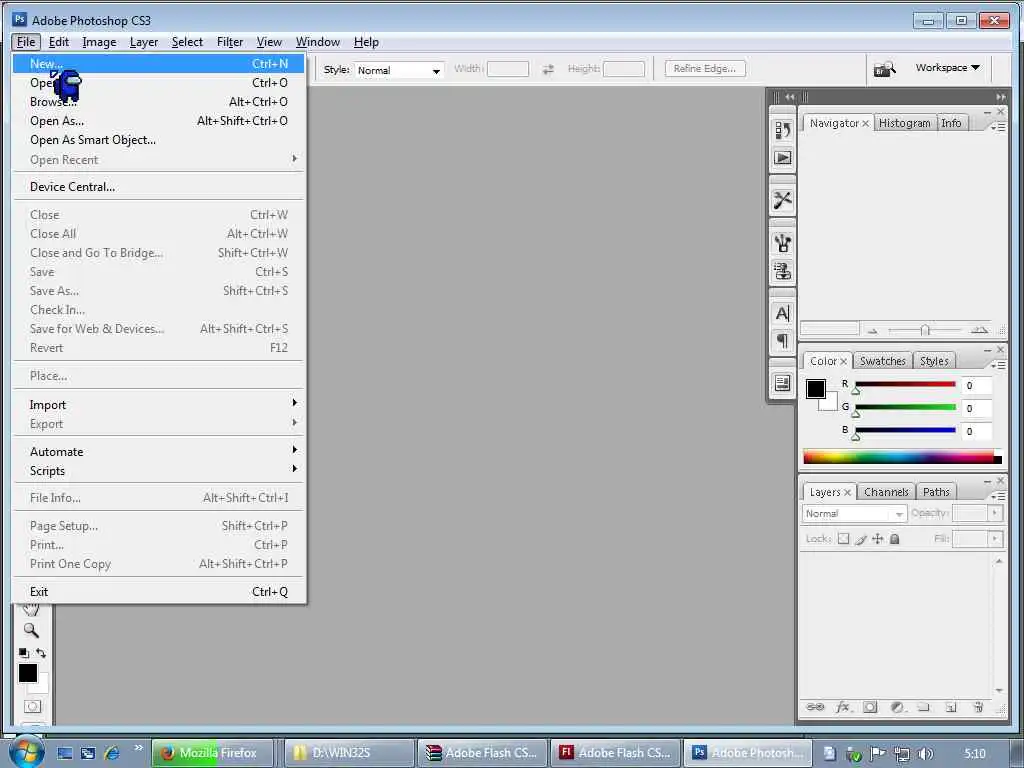Click the Width input field
Screen dimensions: 1024x768
[x=507, y=69]
